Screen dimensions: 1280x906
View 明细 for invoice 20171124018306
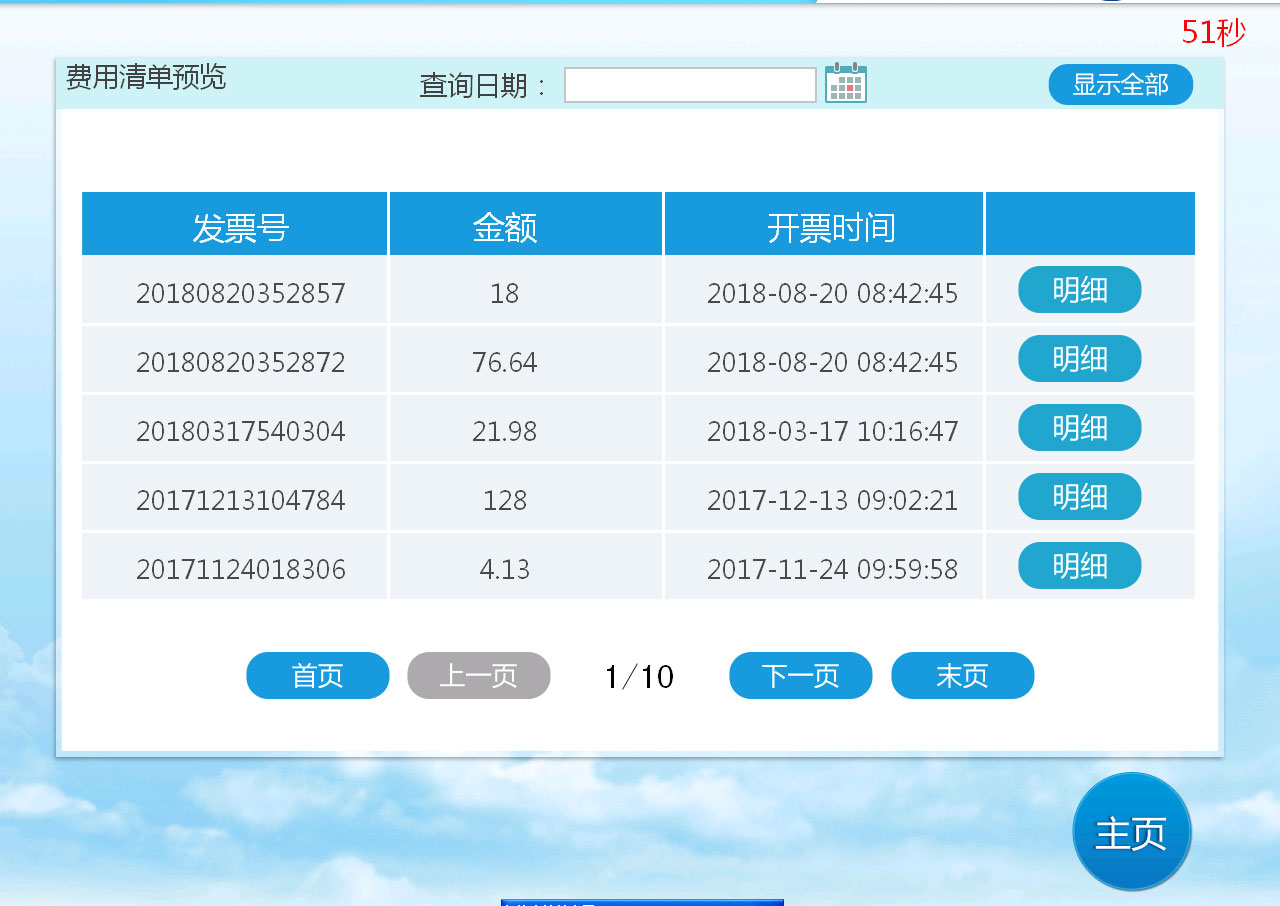(1079, 566)
